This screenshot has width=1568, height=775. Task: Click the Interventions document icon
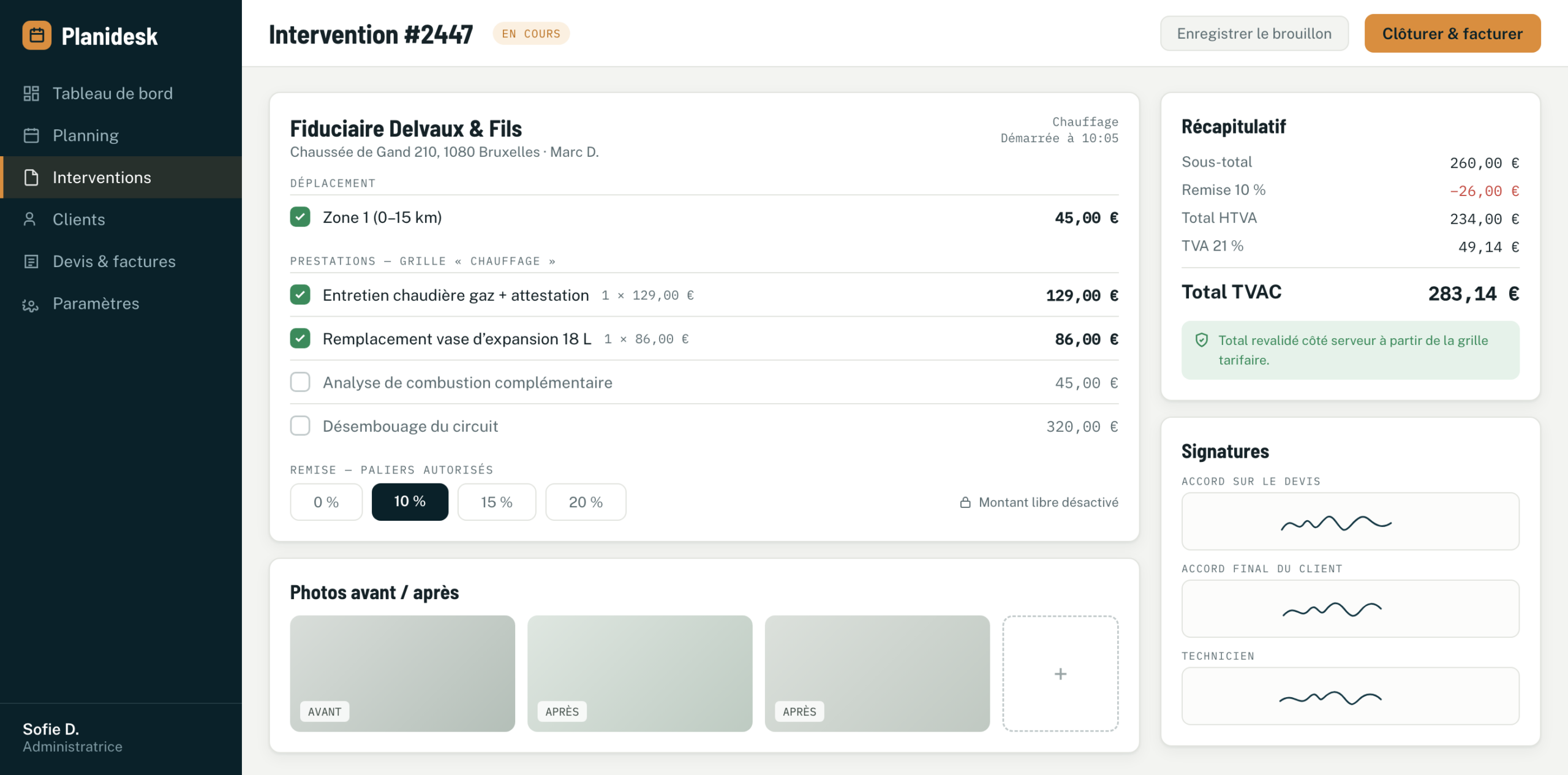31,178
